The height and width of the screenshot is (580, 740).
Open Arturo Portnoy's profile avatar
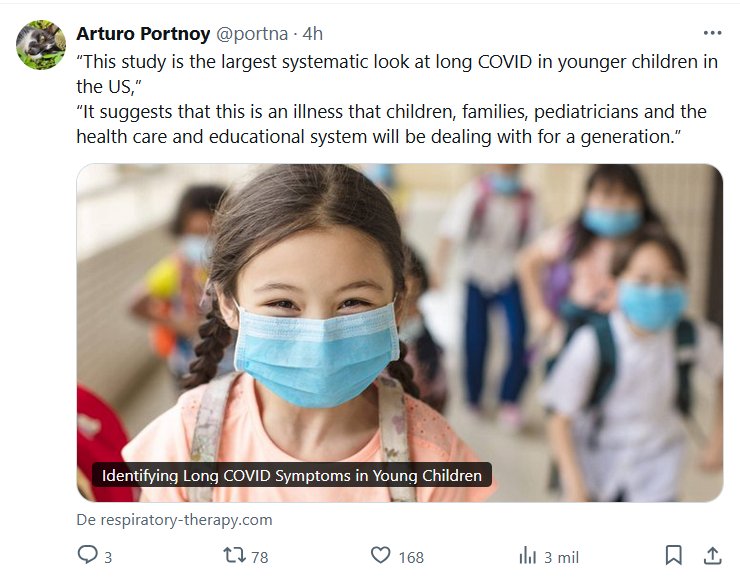tap(41, 45)
